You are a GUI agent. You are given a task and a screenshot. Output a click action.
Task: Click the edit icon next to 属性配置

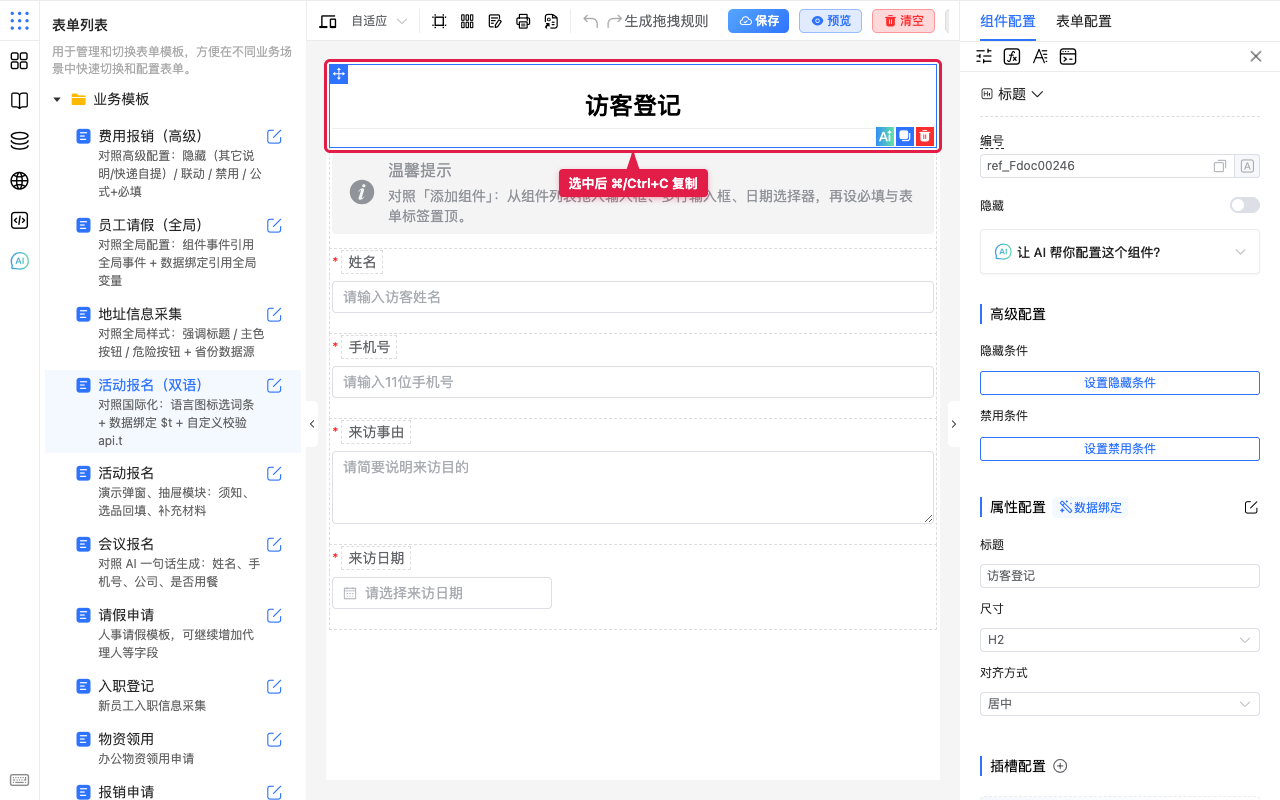click(x=1251, y=507)
